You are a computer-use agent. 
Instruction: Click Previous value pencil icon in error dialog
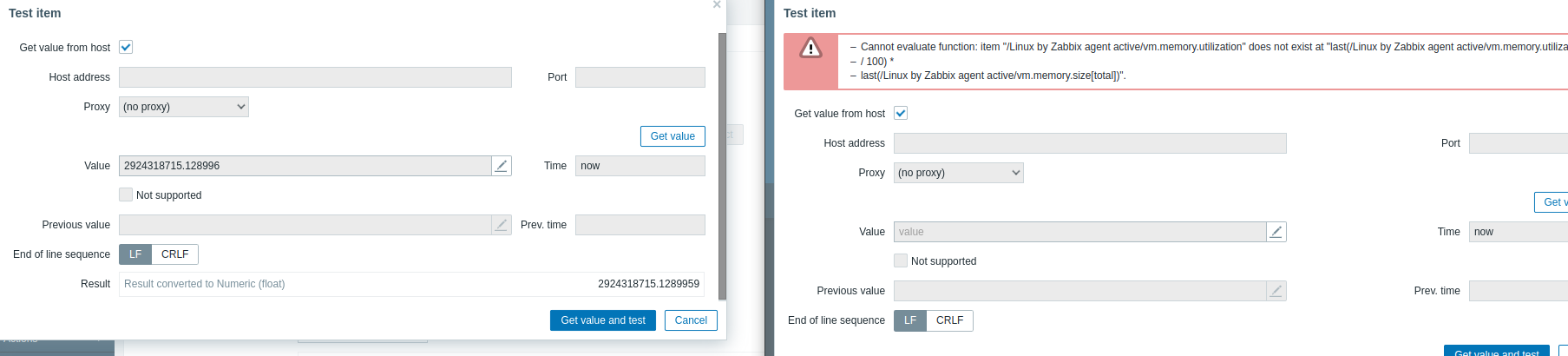coord(1276,291)
